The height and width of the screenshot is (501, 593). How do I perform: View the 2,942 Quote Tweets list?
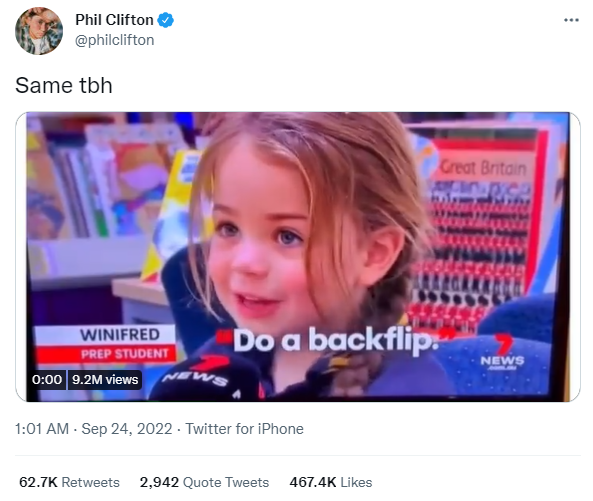point(204,482)
